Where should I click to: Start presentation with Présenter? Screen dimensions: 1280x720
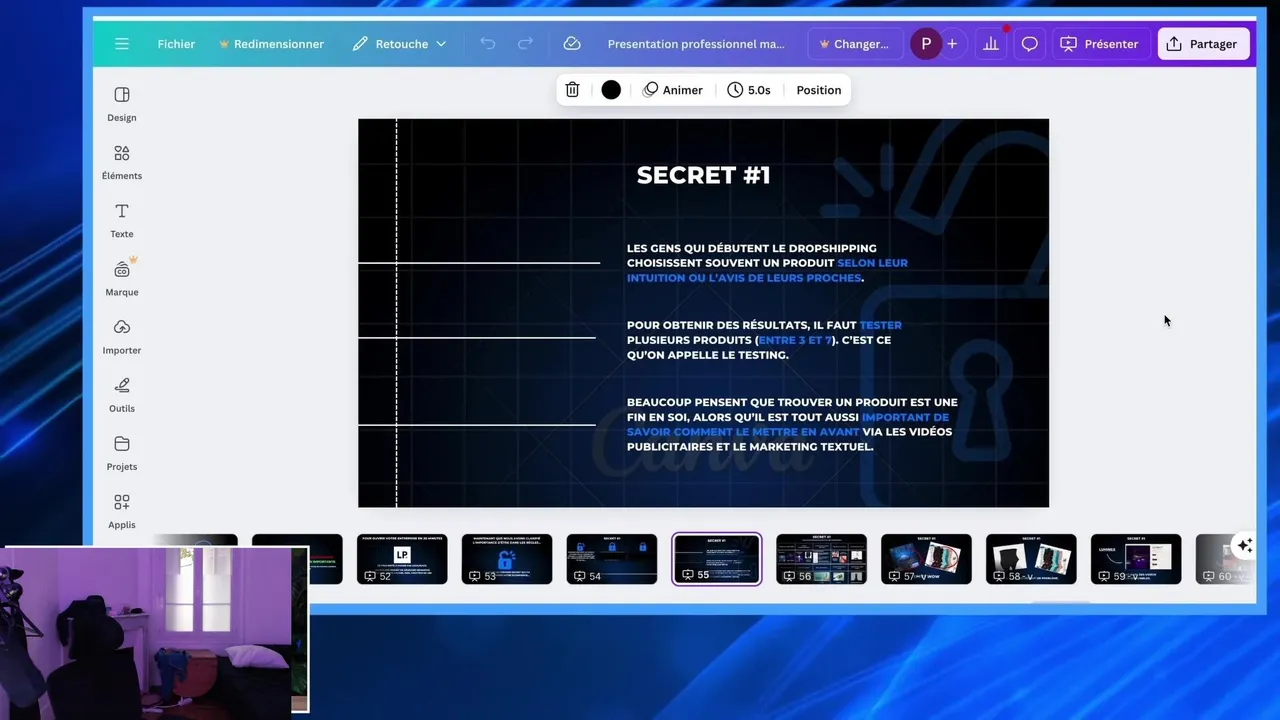[1099, 44]
